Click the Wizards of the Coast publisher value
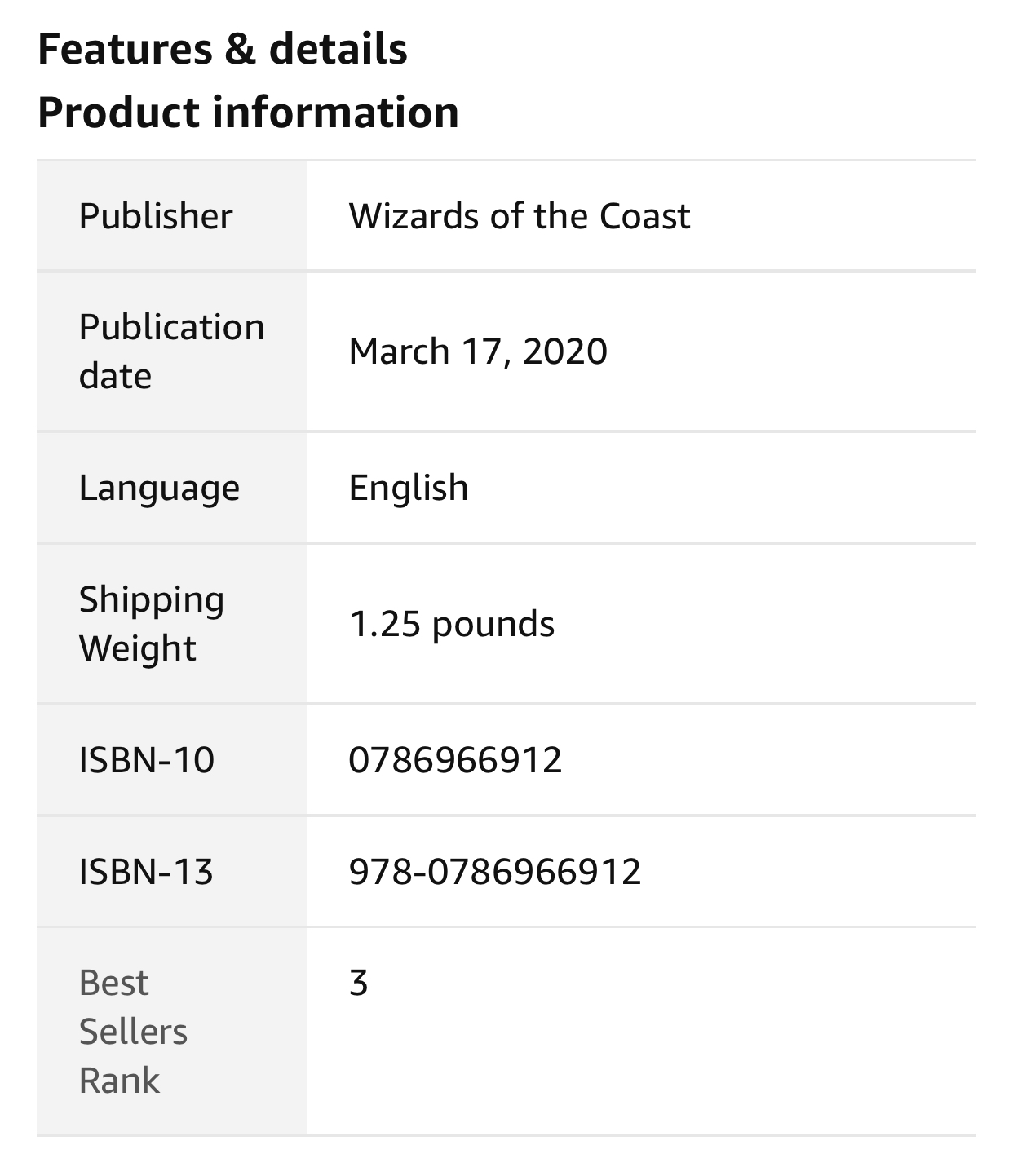This screenshot has width=1013, height=1176. tap(519, 216)
